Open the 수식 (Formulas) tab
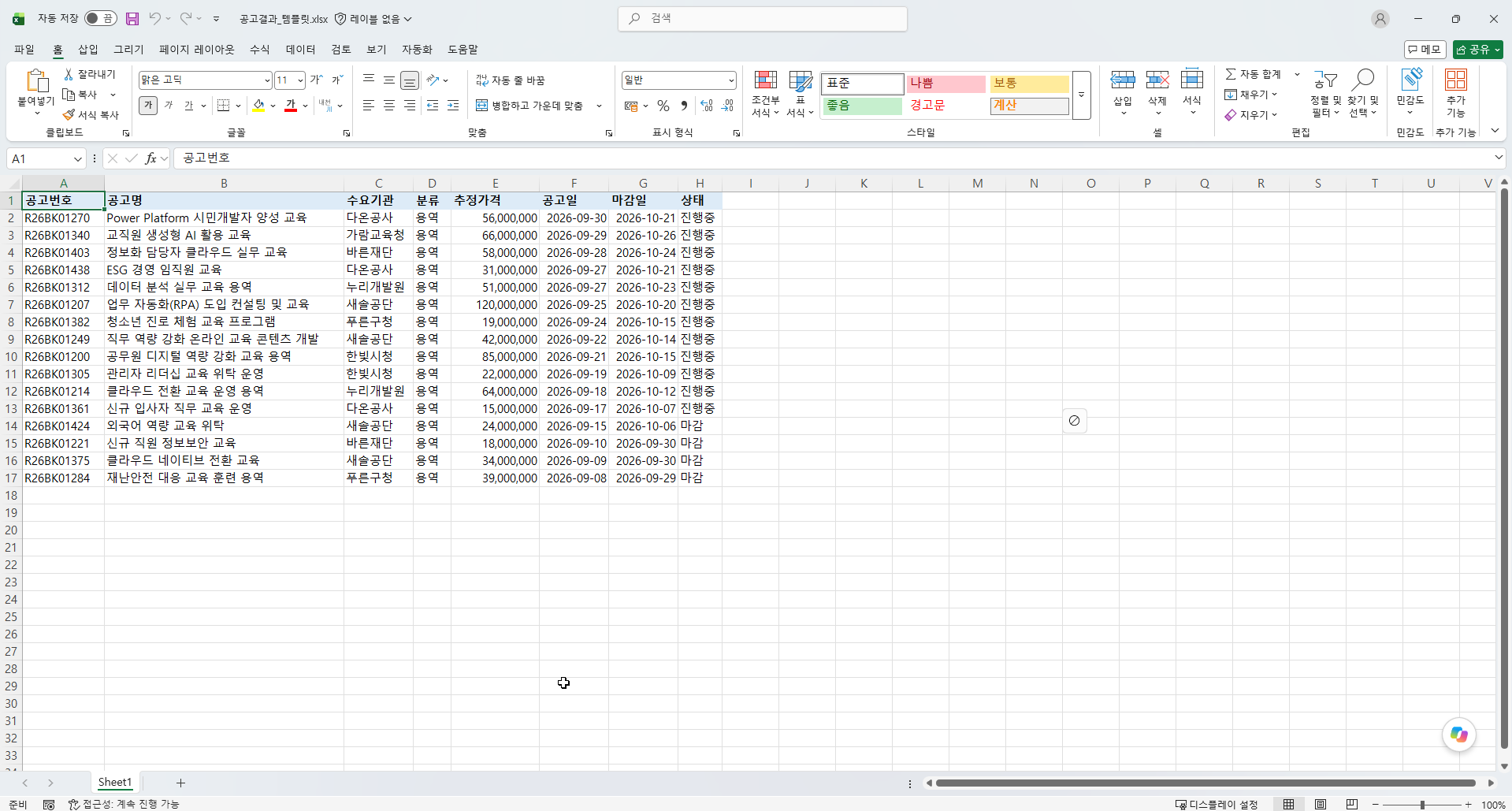The image size is (1512, 811). [x=260, y=50]
